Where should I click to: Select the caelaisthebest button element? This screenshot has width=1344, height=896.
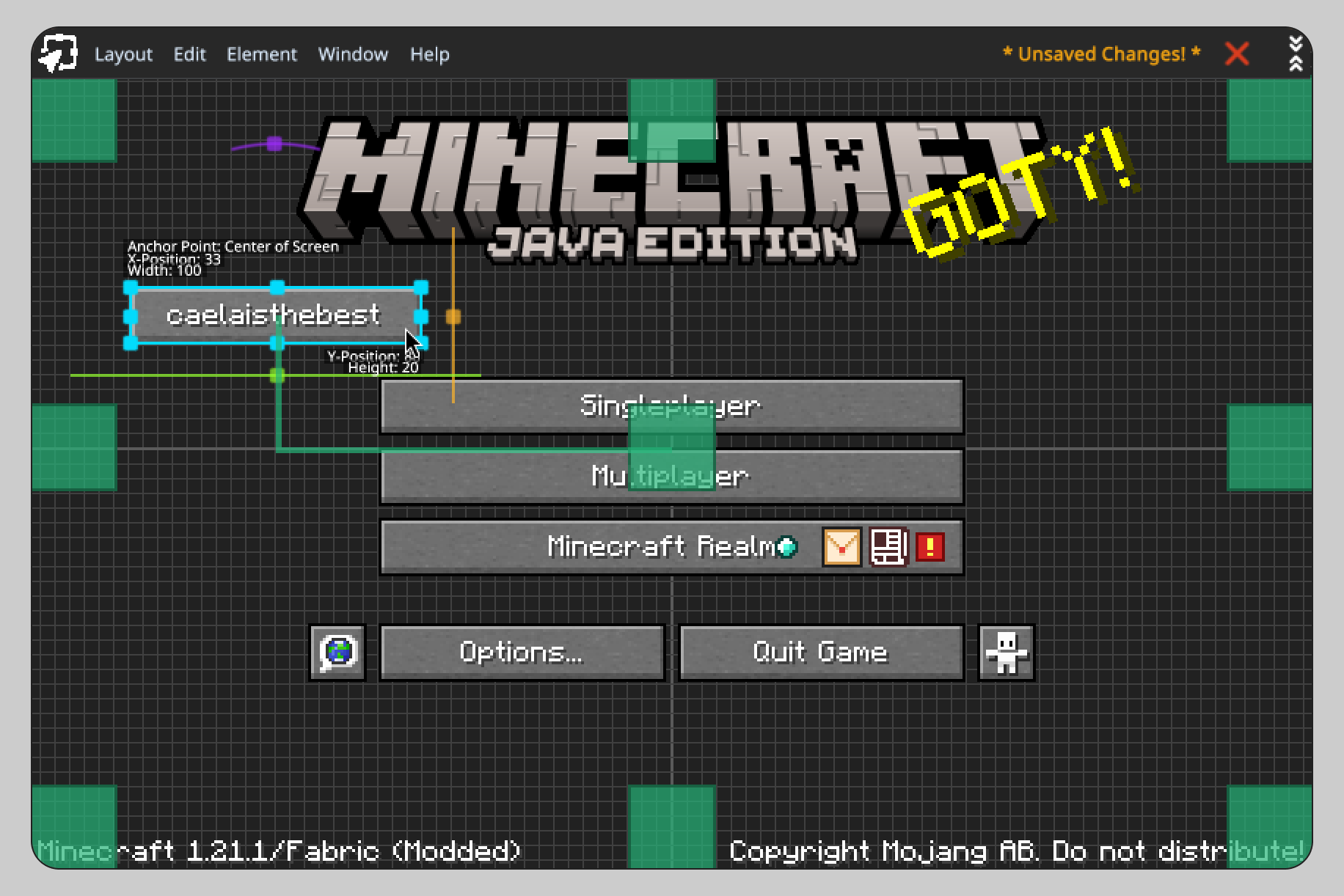click(x=276, y=316)
